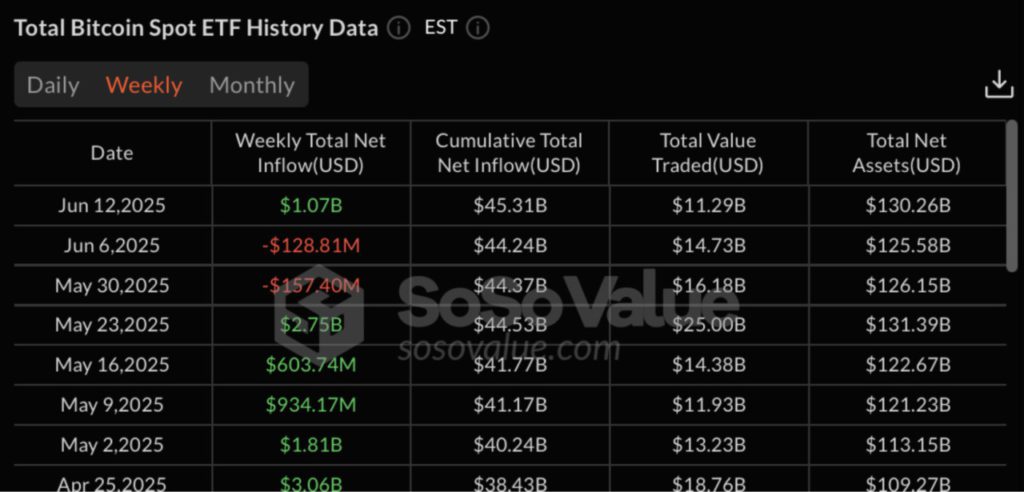1024x492 pixels.
Task: Click Cumulative Total Net Inflow header
Action: click(509, 153)
